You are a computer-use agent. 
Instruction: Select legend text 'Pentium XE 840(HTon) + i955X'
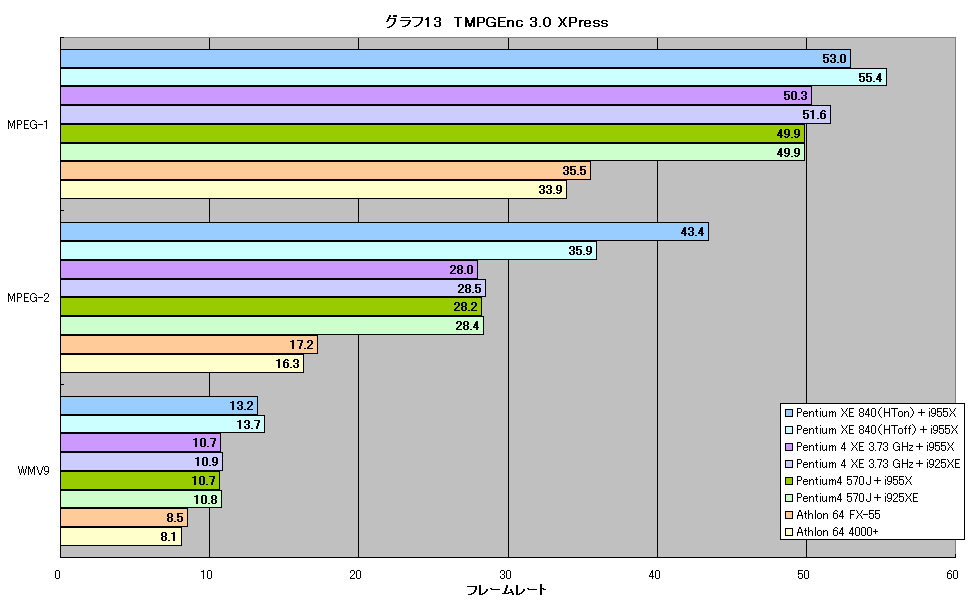[876, 413]
